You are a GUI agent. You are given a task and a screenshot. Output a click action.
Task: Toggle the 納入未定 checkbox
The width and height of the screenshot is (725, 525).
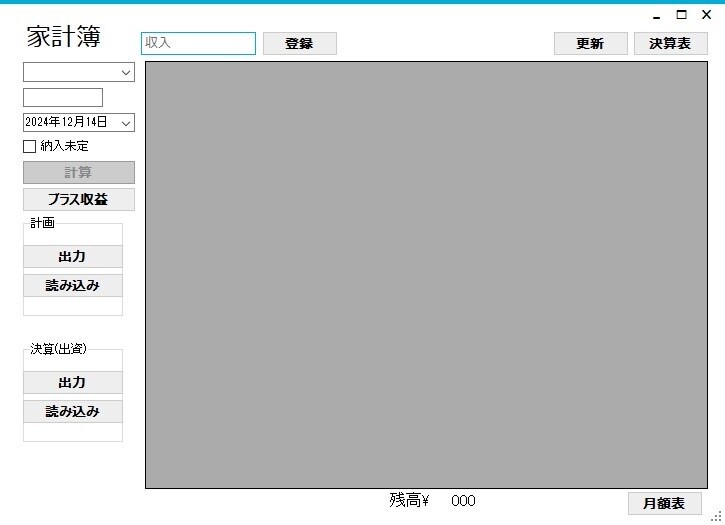30,147
